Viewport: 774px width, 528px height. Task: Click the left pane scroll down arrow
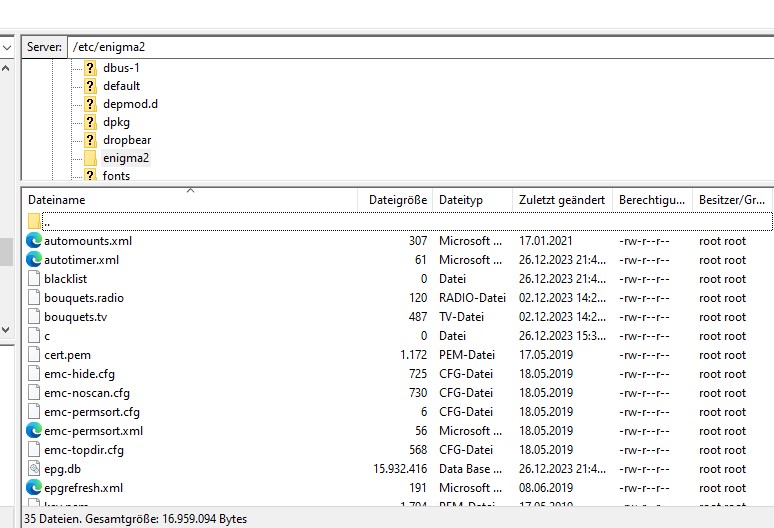coord(6,328)
